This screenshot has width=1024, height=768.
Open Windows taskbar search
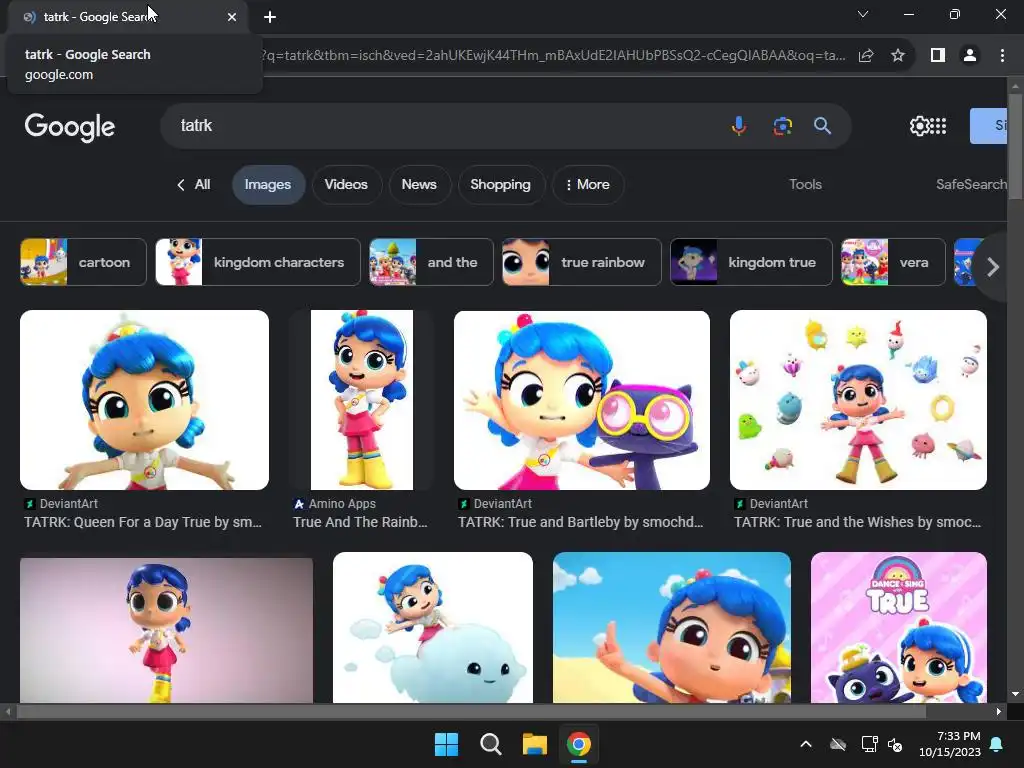point(490,744)
